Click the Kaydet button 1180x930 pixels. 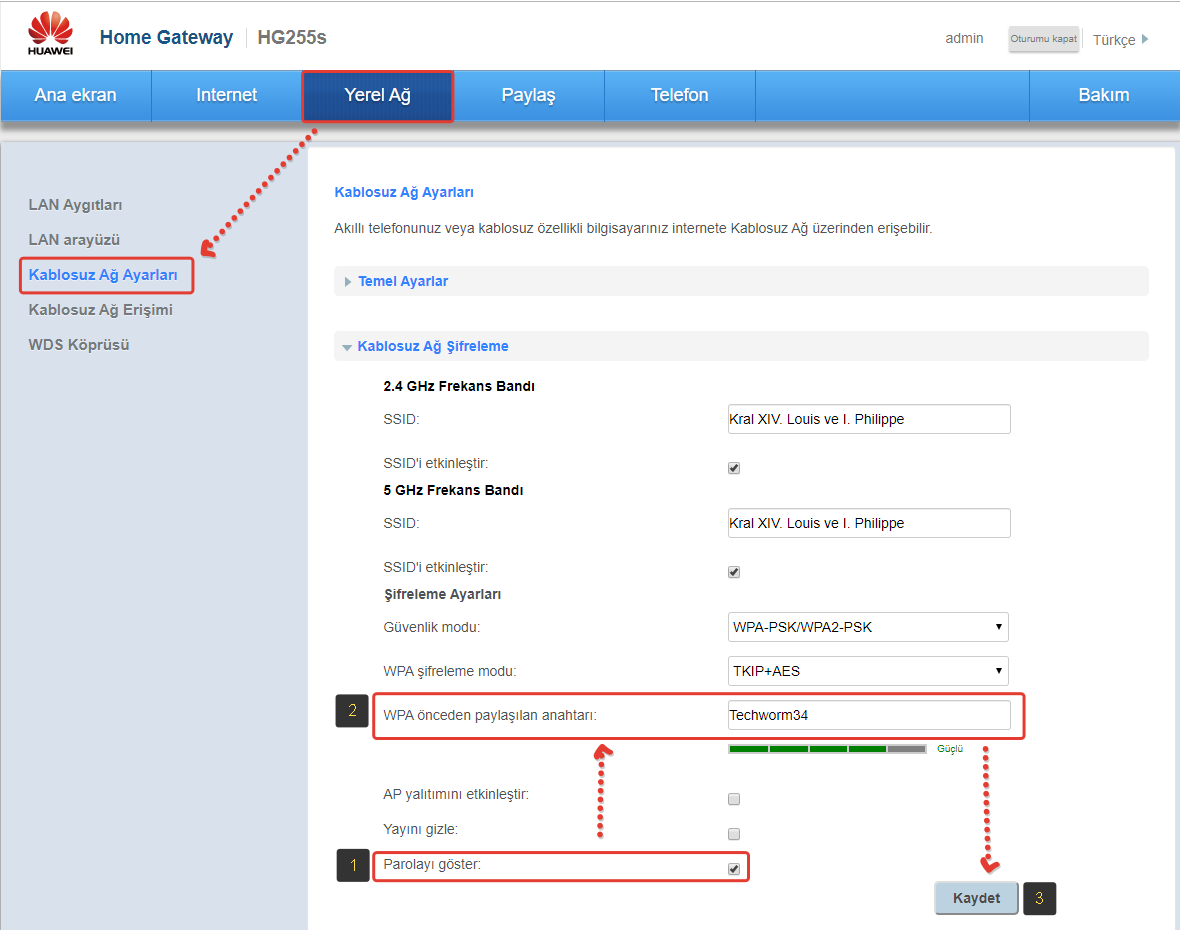[x=976, y=898]
